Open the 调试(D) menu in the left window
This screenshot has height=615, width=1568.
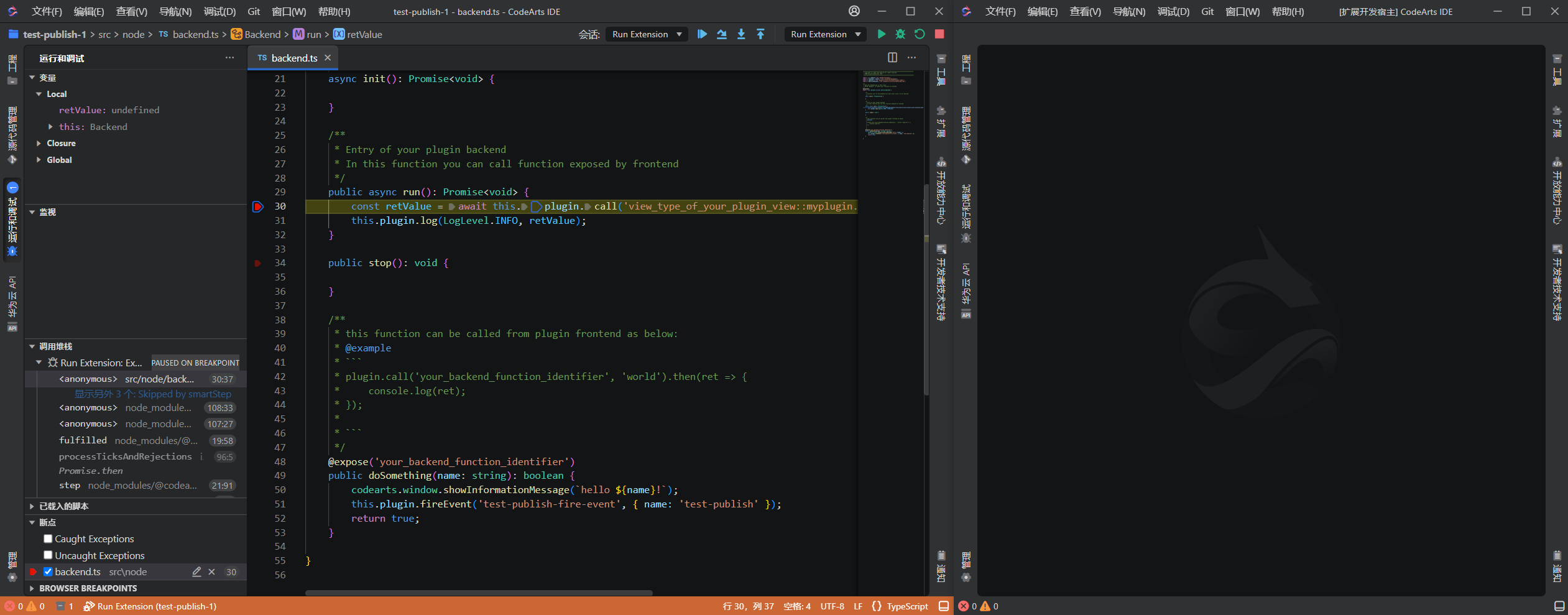click(219, 11)
